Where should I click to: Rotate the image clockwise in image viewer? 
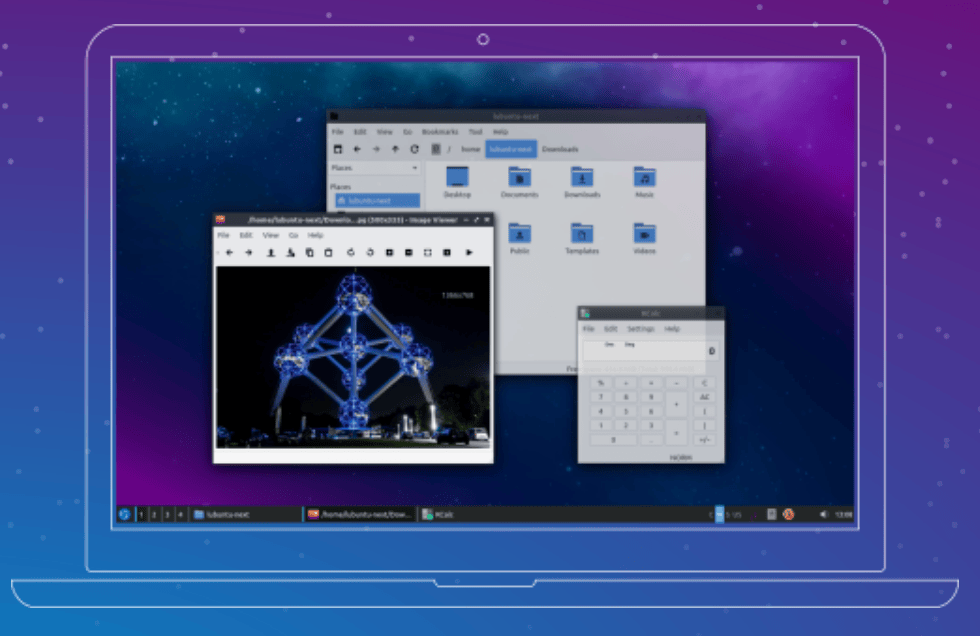[x=370, y=253]
